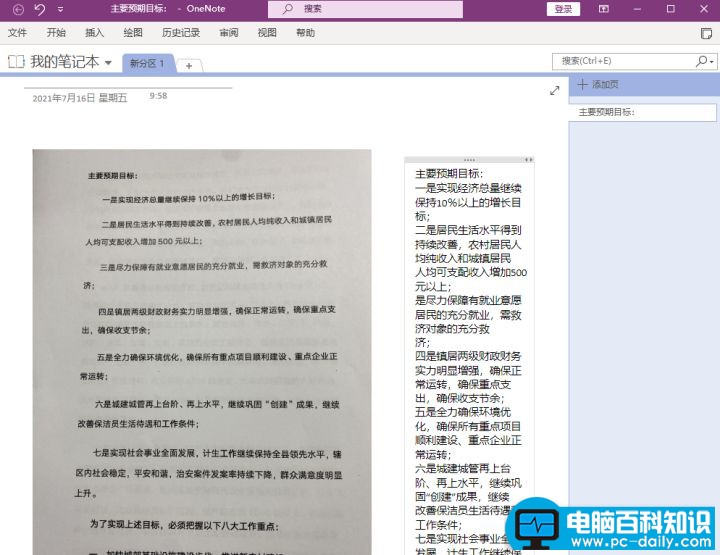Click the note container width arrows icon
Viewport: 720px width, 555px height.
coord(529,160)
